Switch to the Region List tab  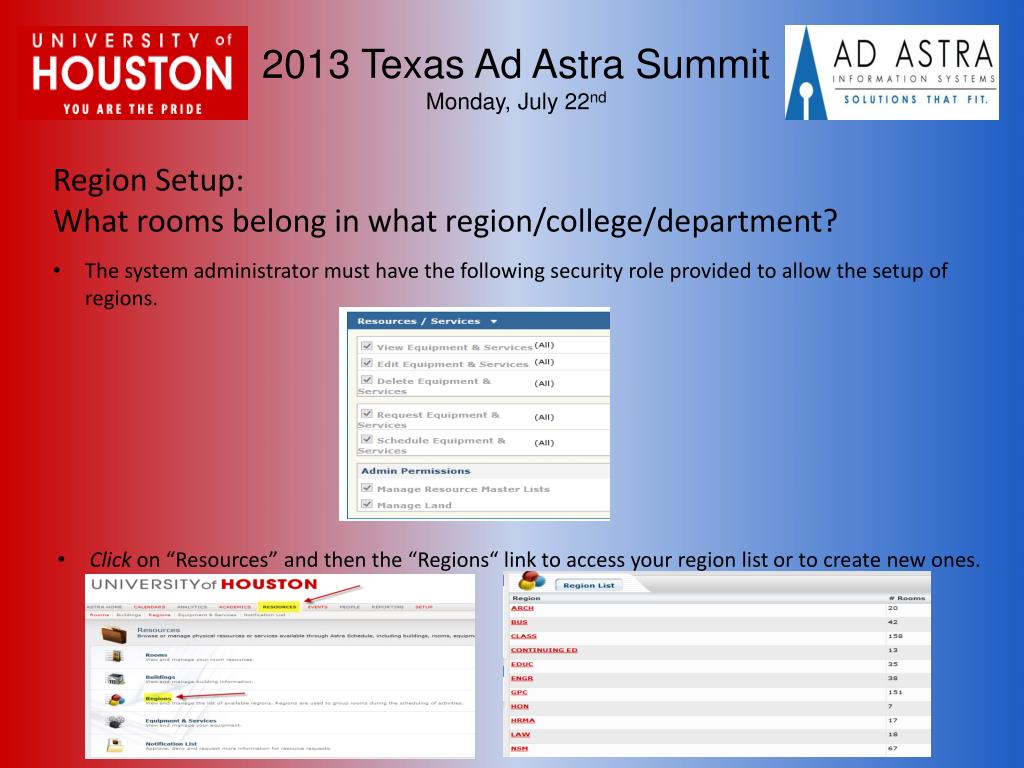coord(588,584)
